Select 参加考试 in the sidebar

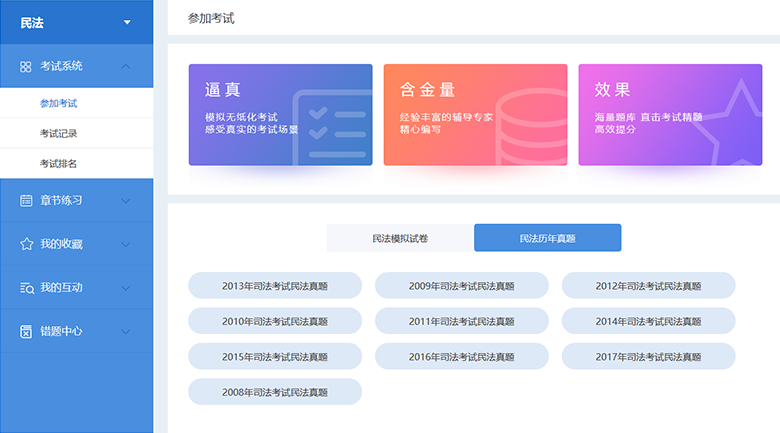pos(58,103)
